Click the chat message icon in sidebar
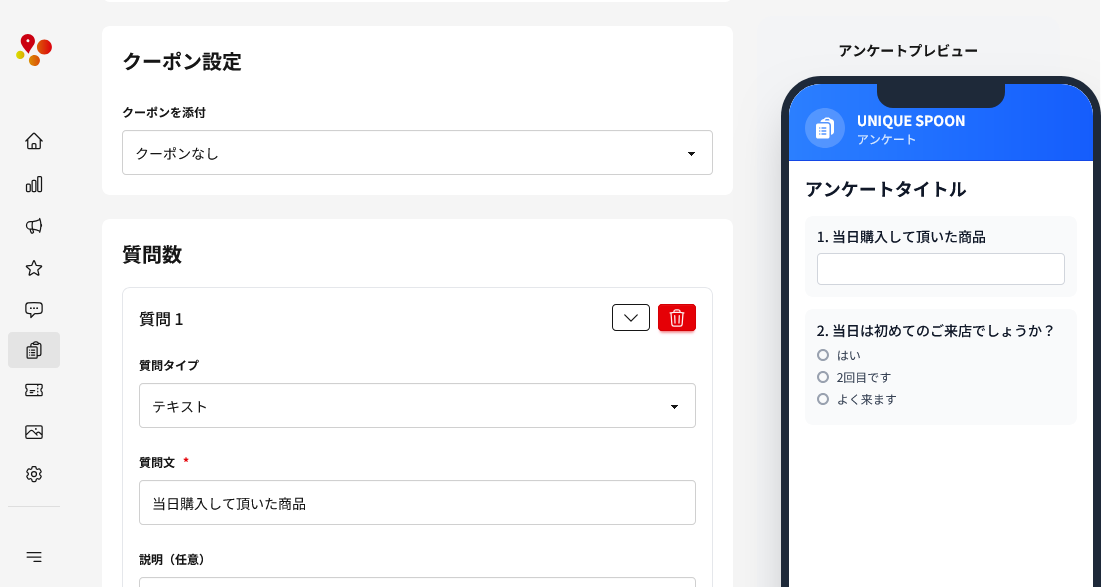The width and height of the screenshot is (1101, 587). pos(34,309)
